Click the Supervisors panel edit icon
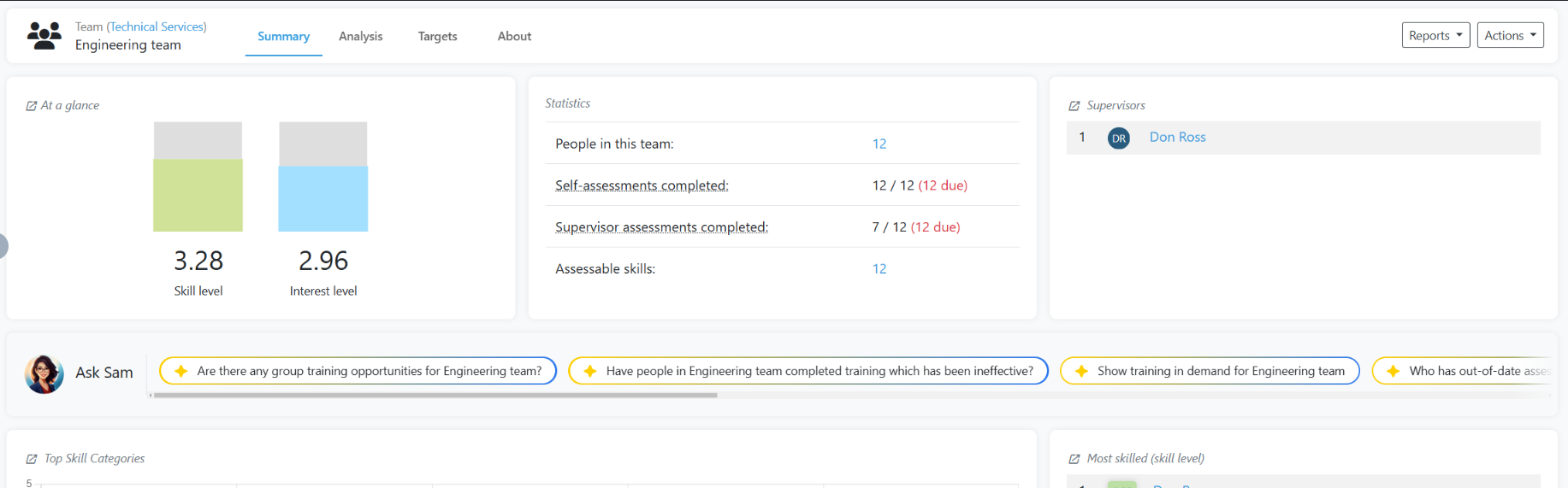 click(1074, 106)
